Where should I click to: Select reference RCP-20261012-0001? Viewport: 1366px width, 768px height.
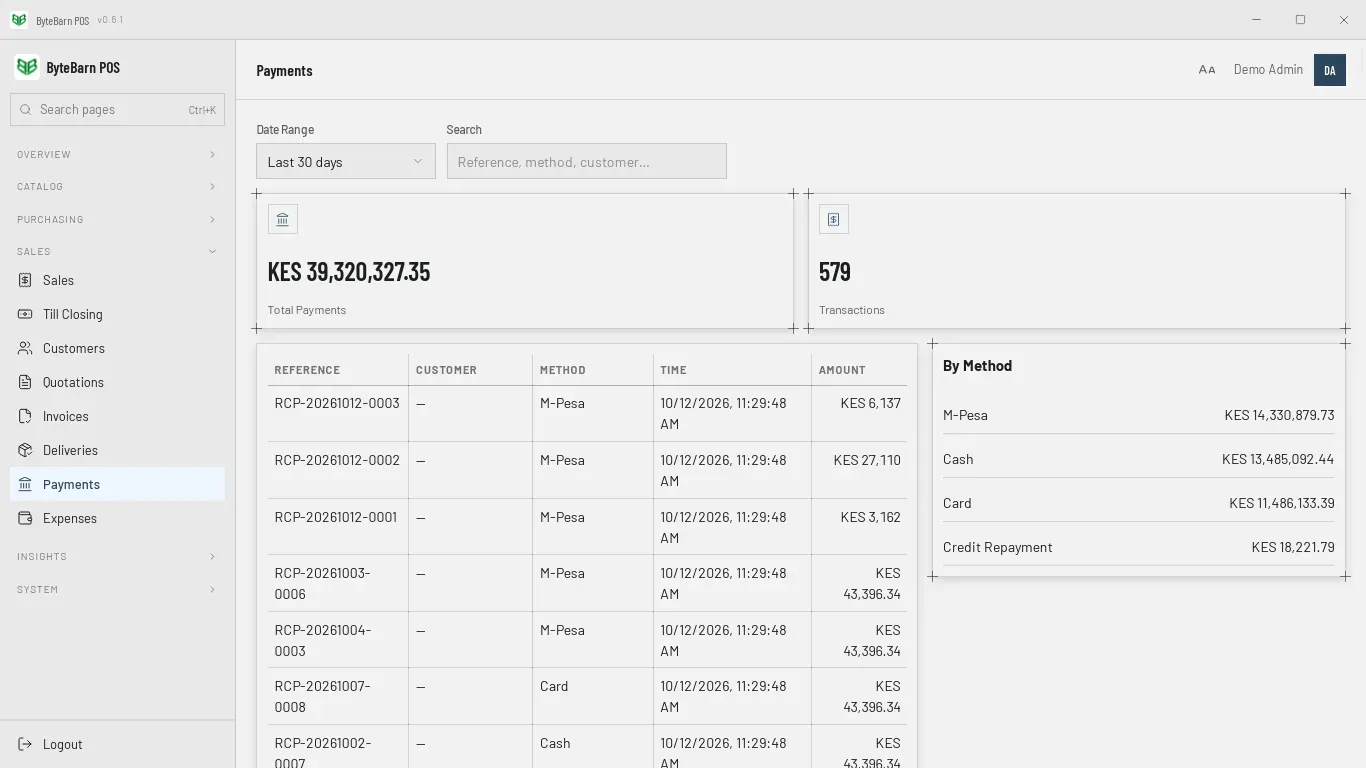336,518
